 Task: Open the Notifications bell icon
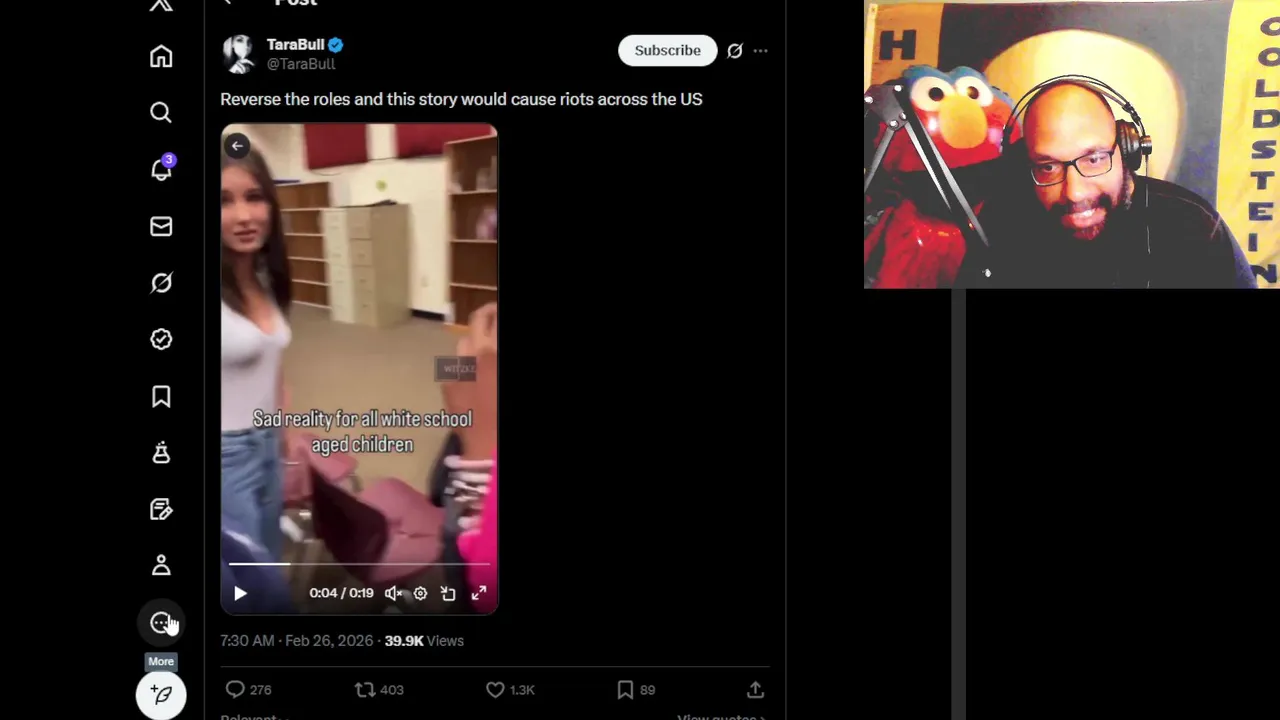point(161,169)
